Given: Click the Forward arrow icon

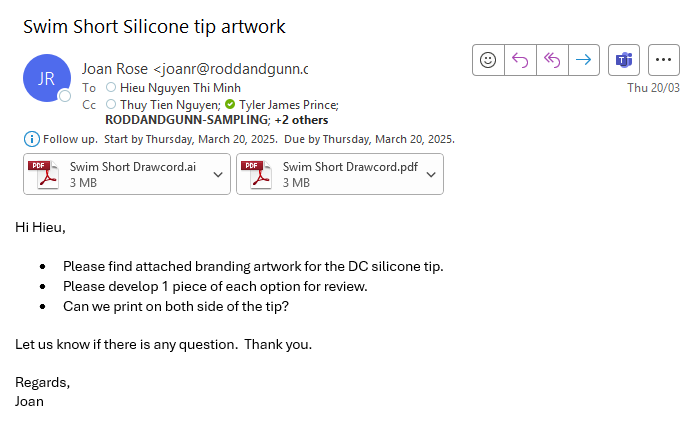Looking at the screenshot, I should (584, 60).
